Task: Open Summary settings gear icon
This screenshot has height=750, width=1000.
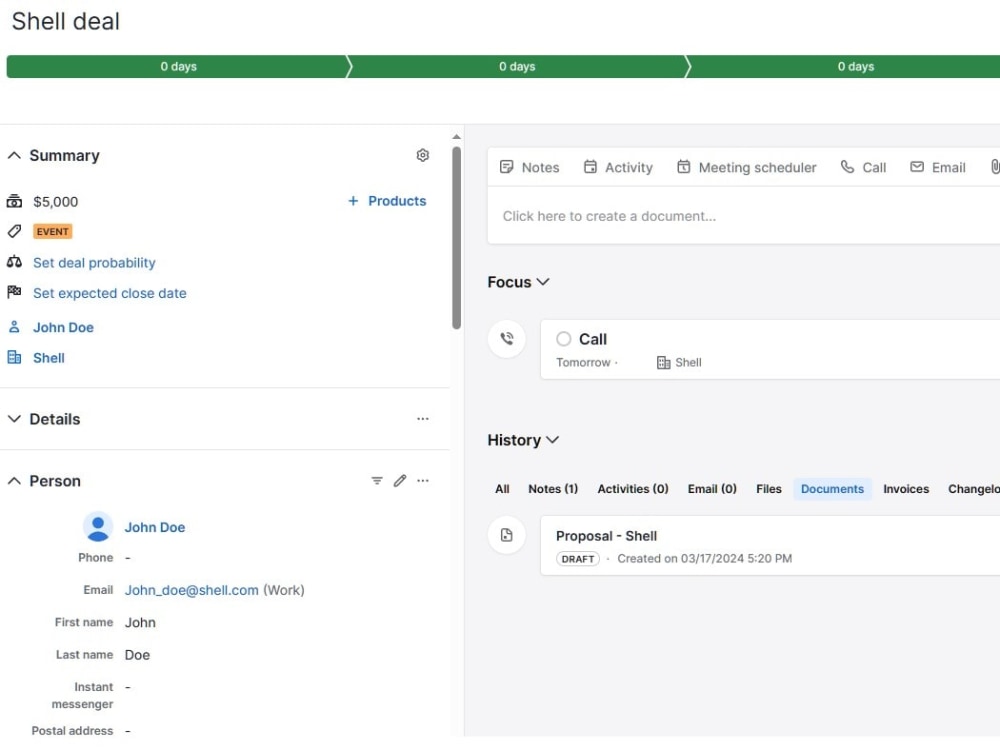Action: (422, 156)
